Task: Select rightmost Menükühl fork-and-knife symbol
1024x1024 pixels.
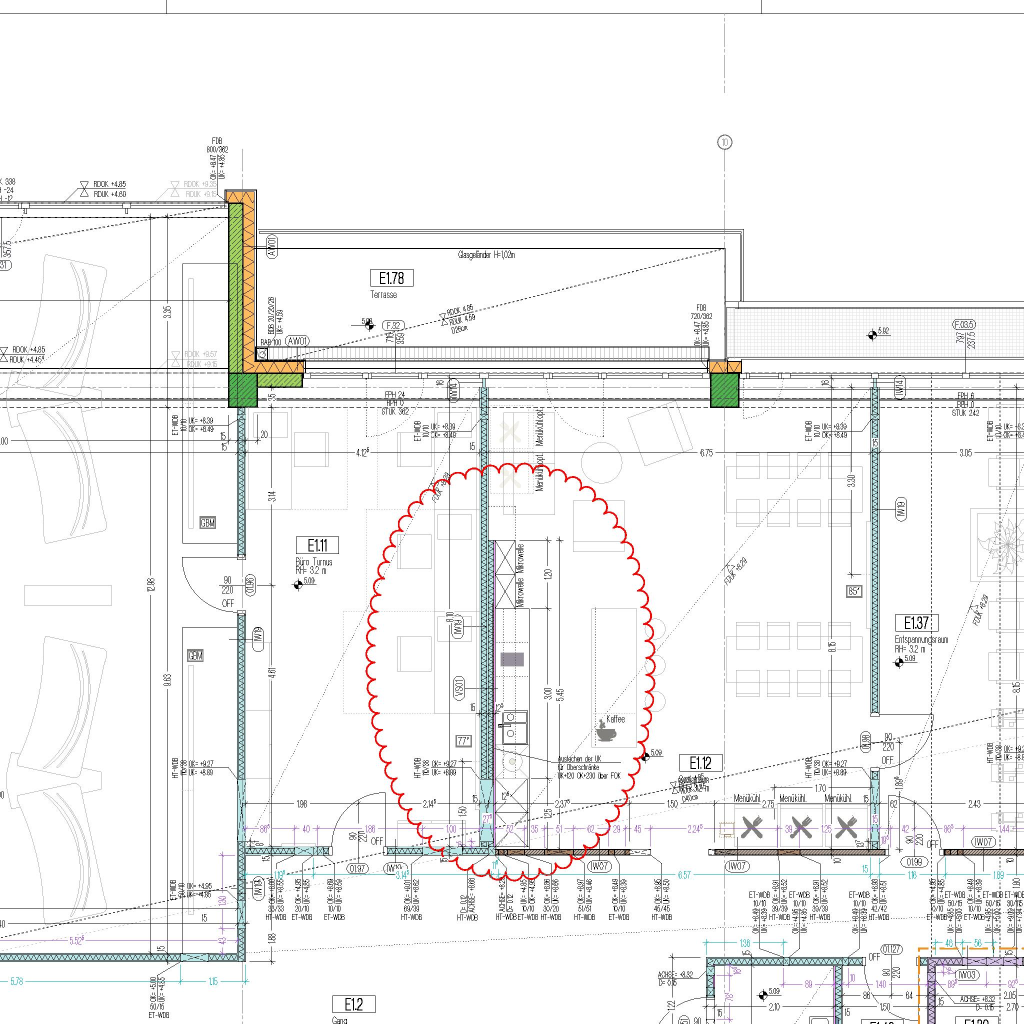Action: point(846,827)
